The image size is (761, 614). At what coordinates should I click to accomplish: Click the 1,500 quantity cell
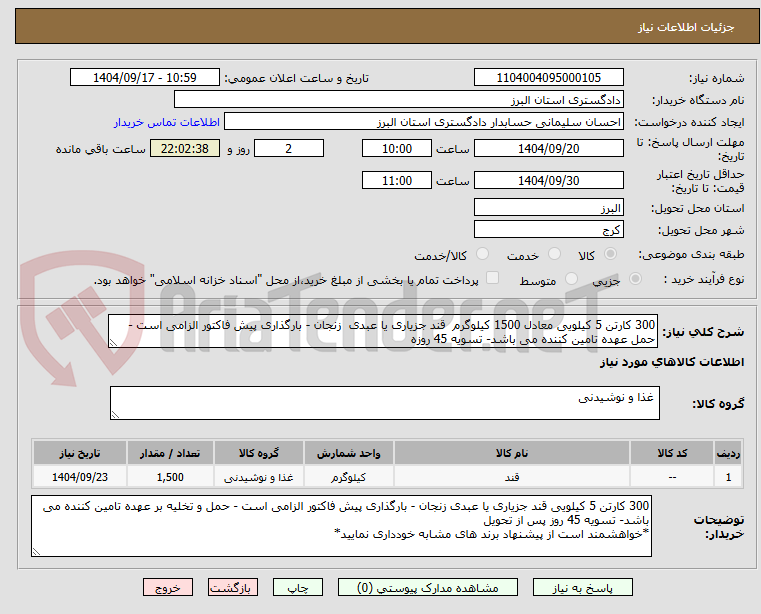[170, 477]
